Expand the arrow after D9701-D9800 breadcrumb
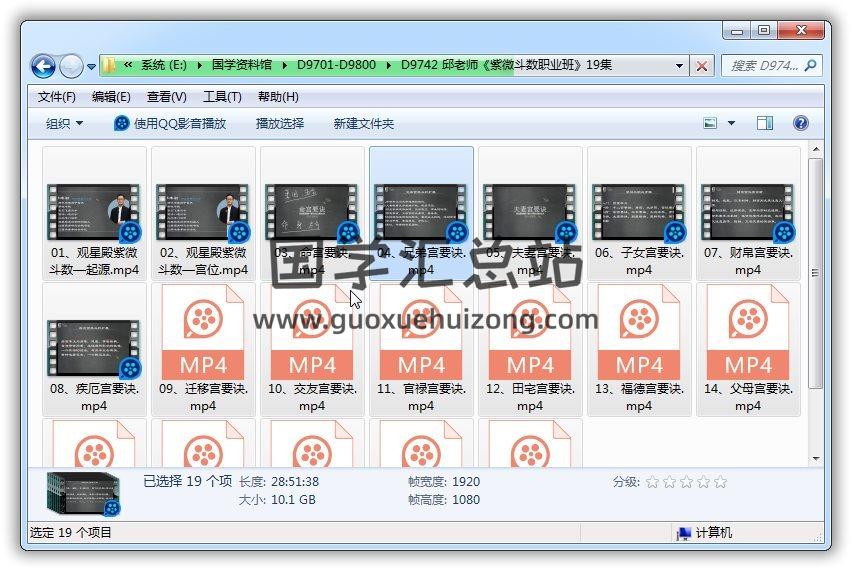 click(x=389, y=65)
